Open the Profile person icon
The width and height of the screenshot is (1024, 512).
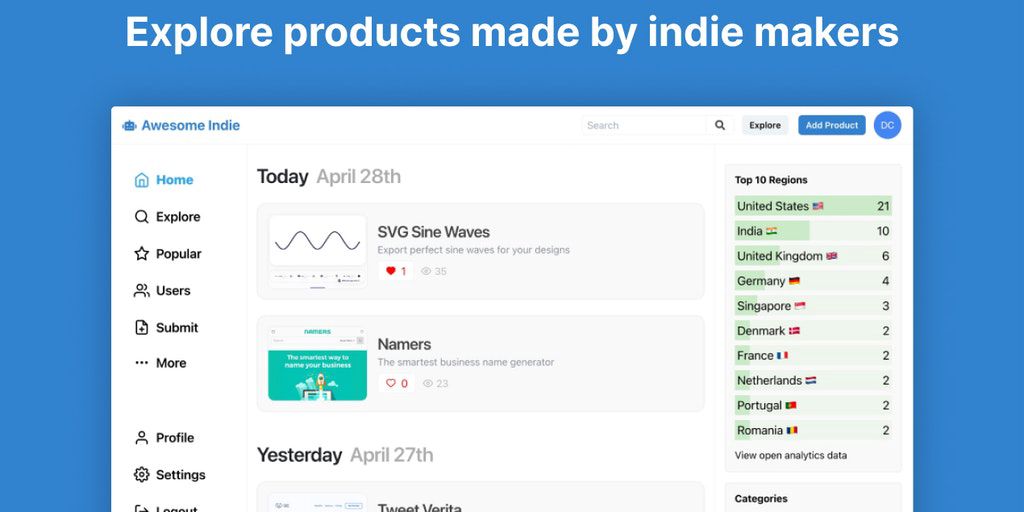(x=142, y=438)
